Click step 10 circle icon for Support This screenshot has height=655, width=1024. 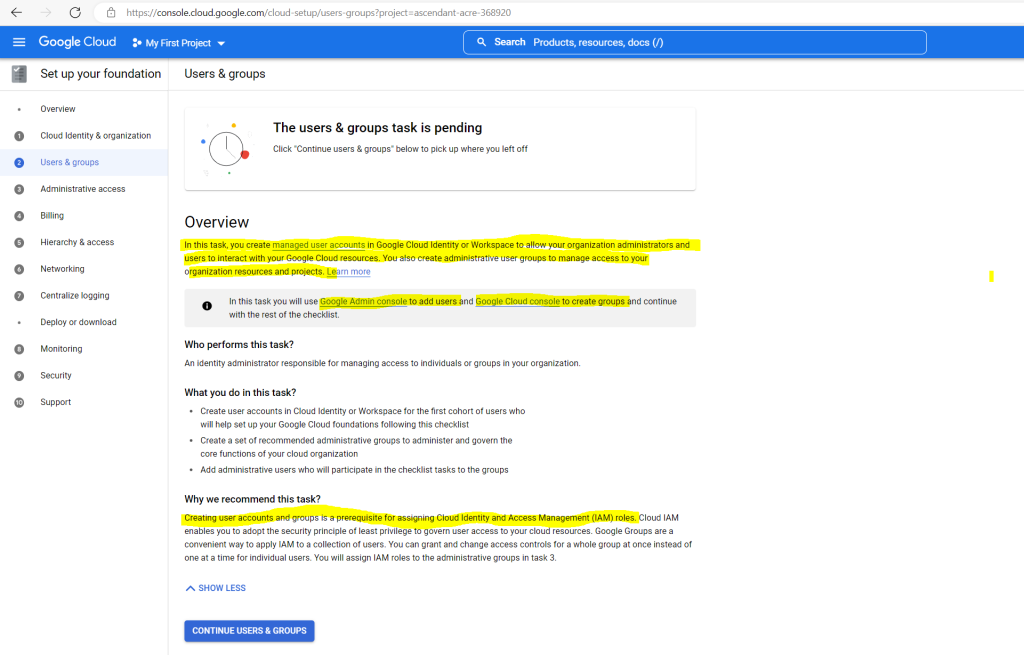pos(19,403)
